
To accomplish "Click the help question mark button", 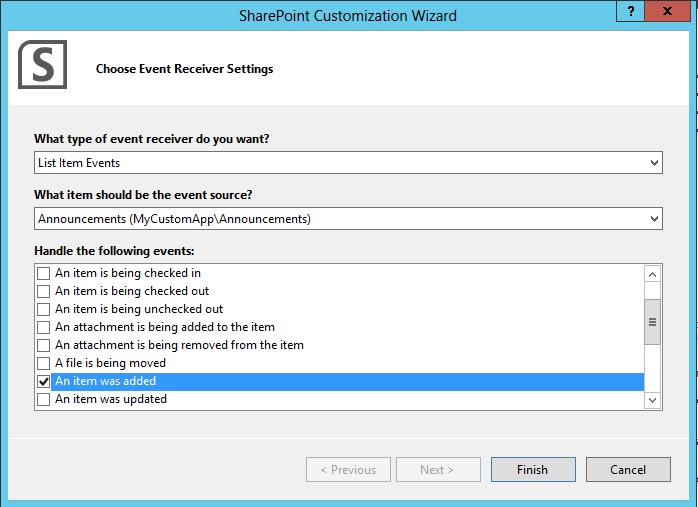I will click(x=630, y=11).
